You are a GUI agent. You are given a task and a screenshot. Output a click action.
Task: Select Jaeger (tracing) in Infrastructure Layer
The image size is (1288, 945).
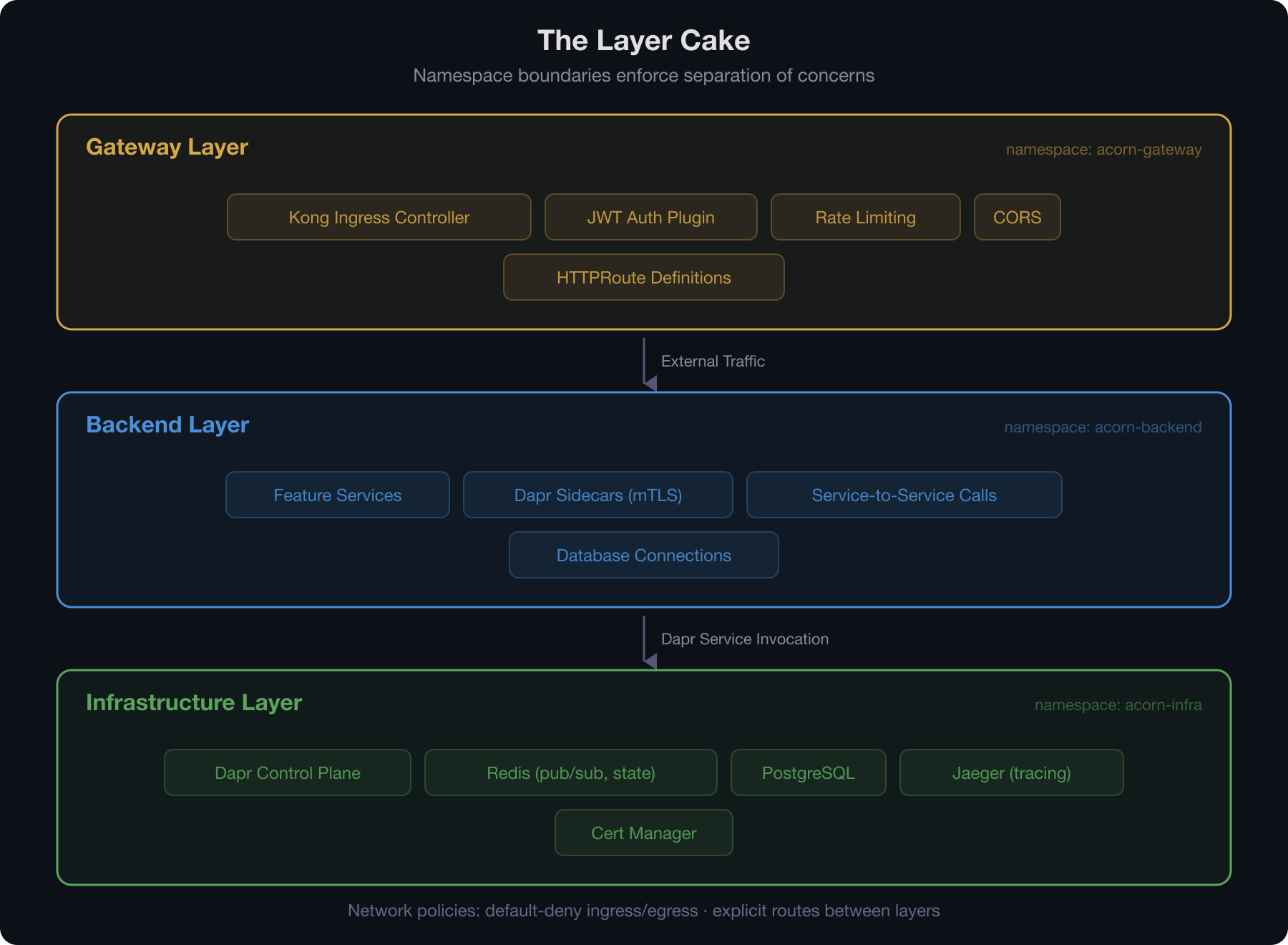tap(1012, 772)
